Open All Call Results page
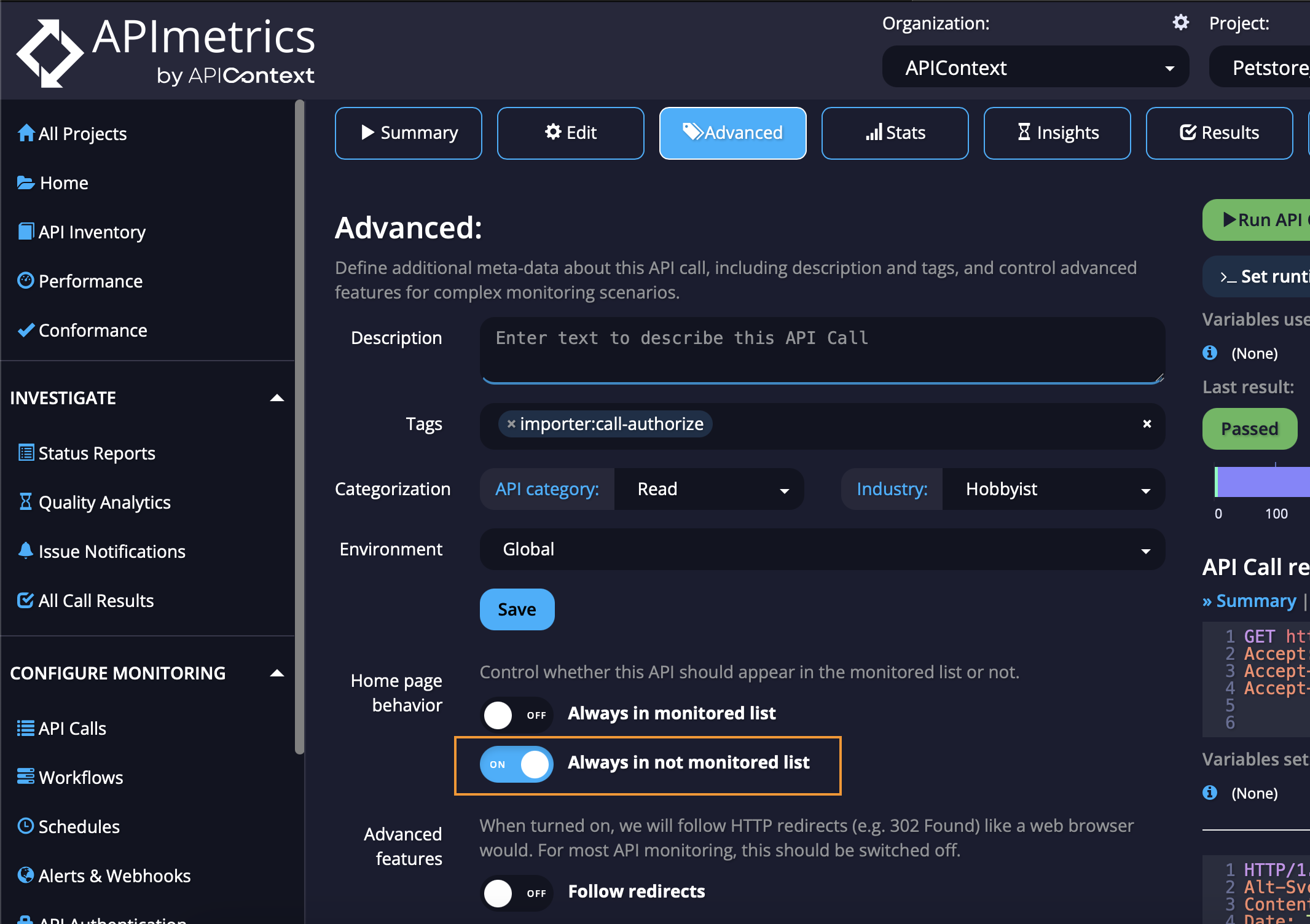This screenshot has height=924, width=1310. pos(96,600)
